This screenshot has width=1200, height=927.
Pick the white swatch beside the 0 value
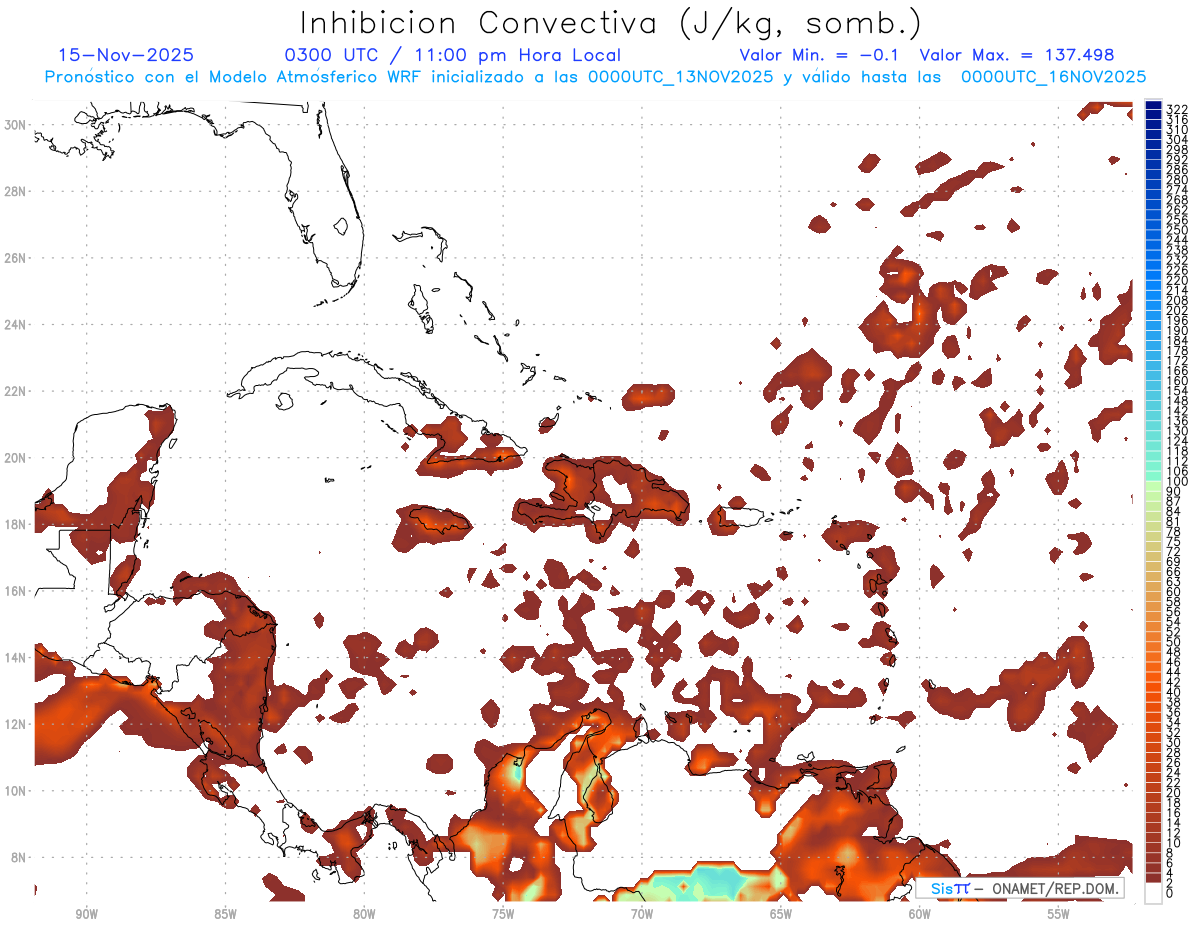pos(1154,892)
